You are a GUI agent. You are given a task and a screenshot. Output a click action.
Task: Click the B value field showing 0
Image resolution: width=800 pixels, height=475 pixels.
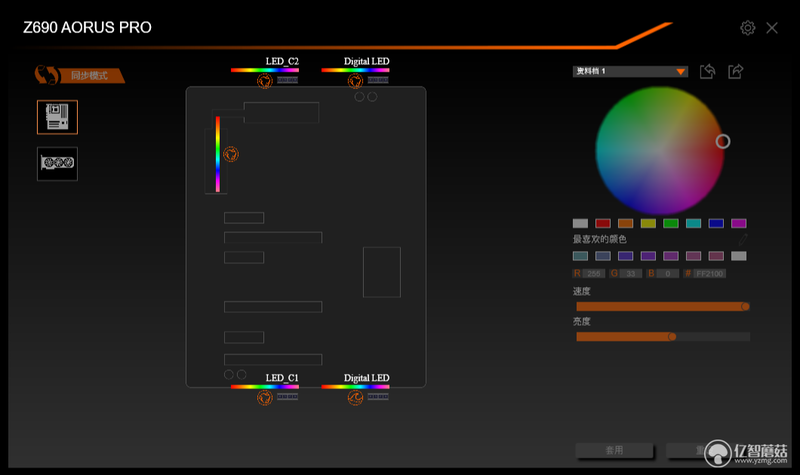point(667,274)
